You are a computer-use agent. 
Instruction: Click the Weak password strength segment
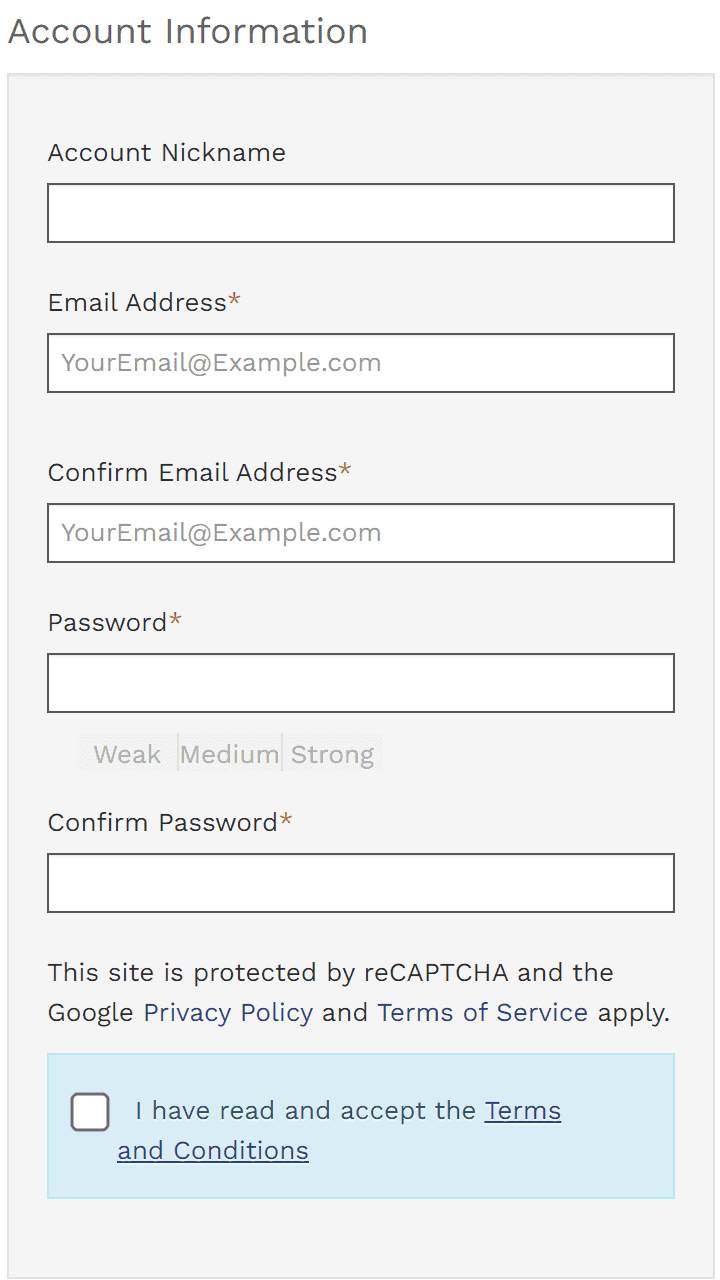[127, 754]
